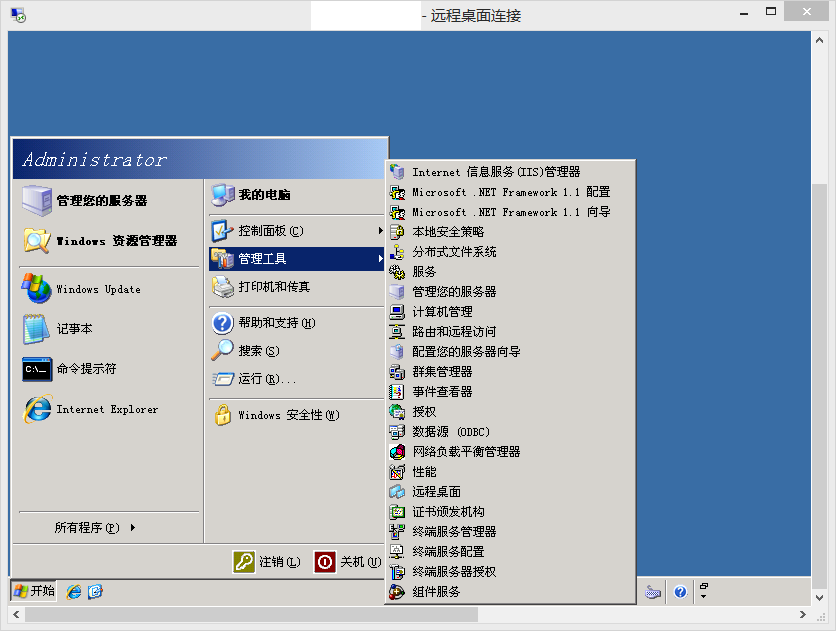Click the 事件查看器 icon
Screen dimensions: 836x631
(397, 392)
